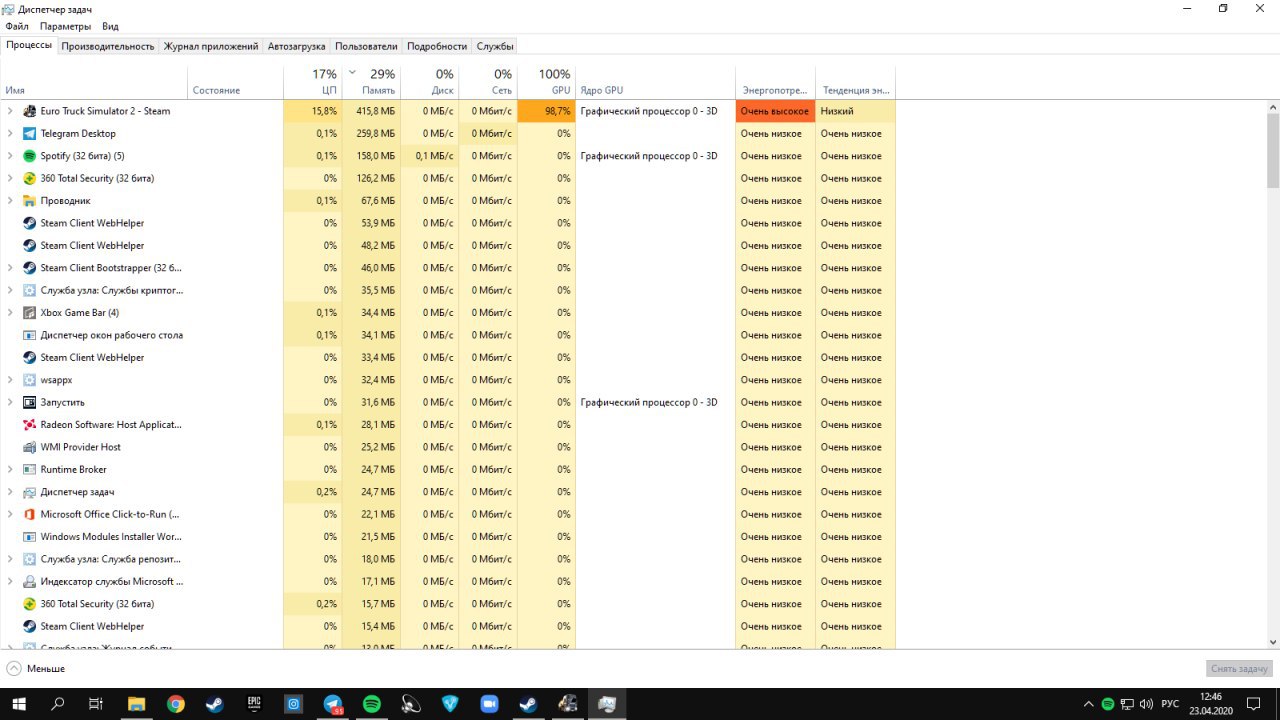
Task: Switch to the Журнал приложений tab
Action: click(211, 46)
